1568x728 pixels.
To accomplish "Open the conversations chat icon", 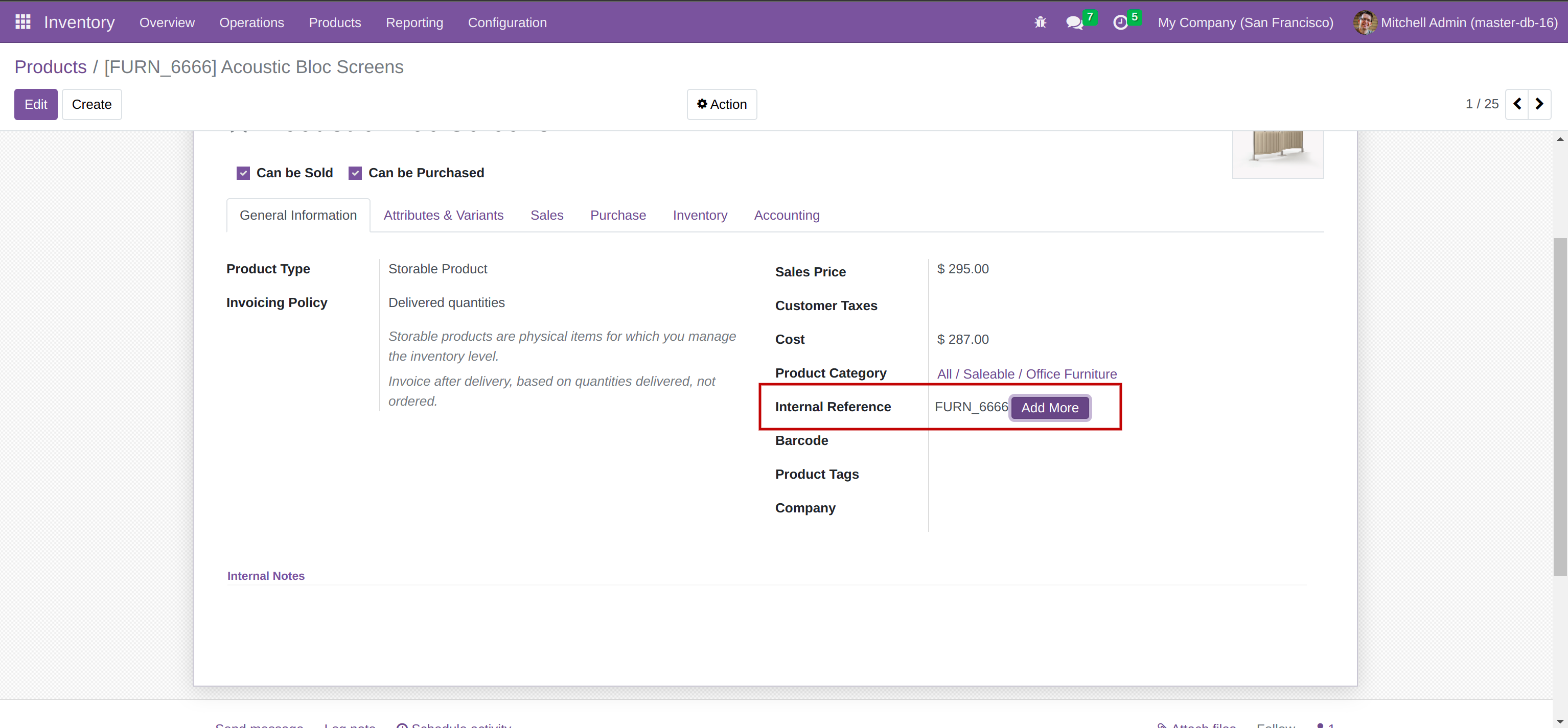I will point(1074,22).
